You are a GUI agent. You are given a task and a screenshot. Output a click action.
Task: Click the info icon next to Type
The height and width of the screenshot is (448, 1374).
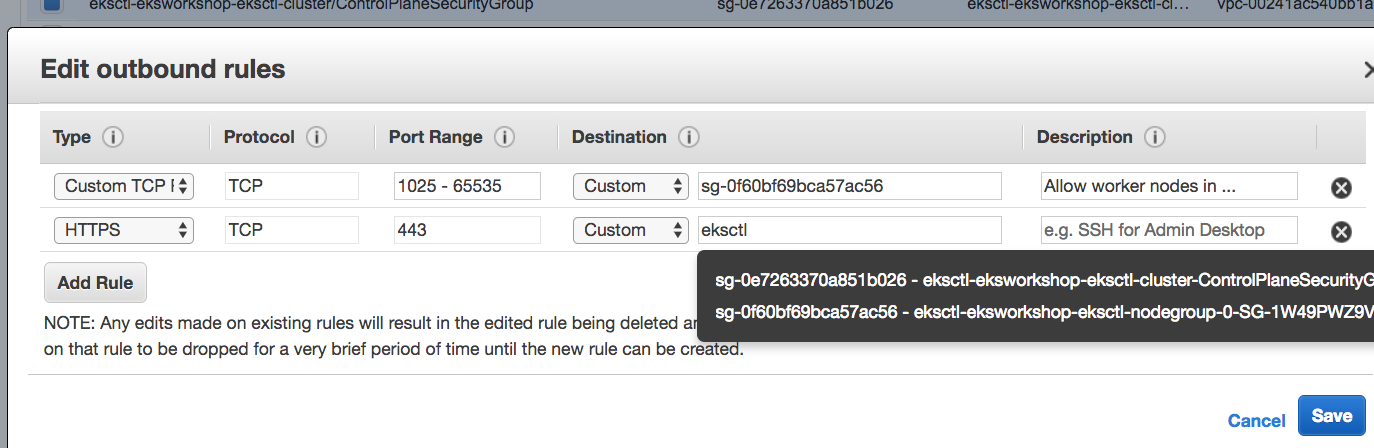click(x=112, y=137)
